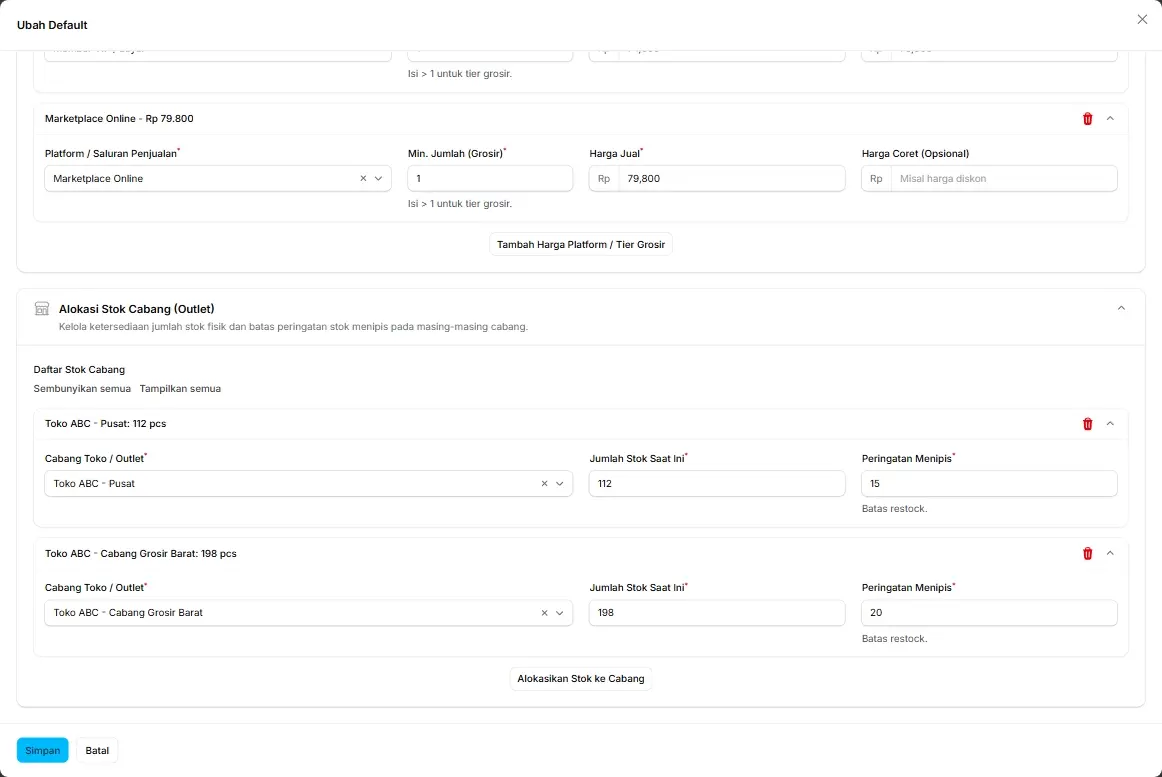Delete Cabang Grosir Barat stock entry
1162x777 pixels.
click(1087, 554)
